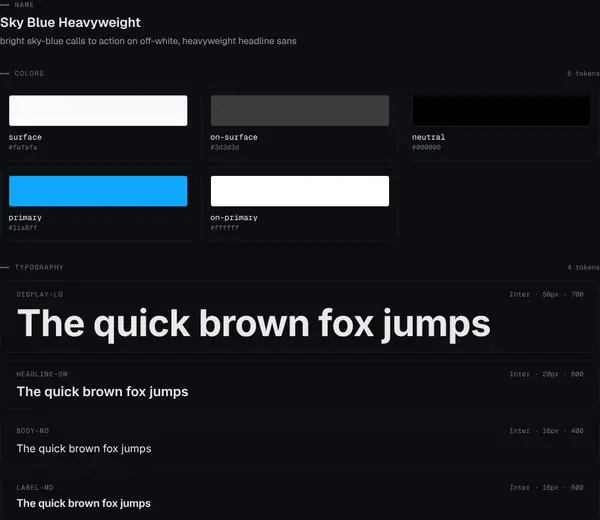Image resolution: width=600 pixels, height=520 pixels.
Task: Click the 'NAME' section label
Action: point(24,5)
